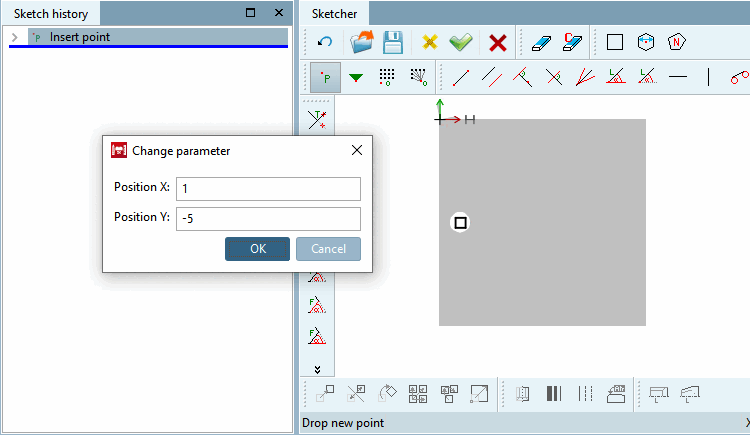Open a sketch file with the folder icon

(x=362, y=42)
